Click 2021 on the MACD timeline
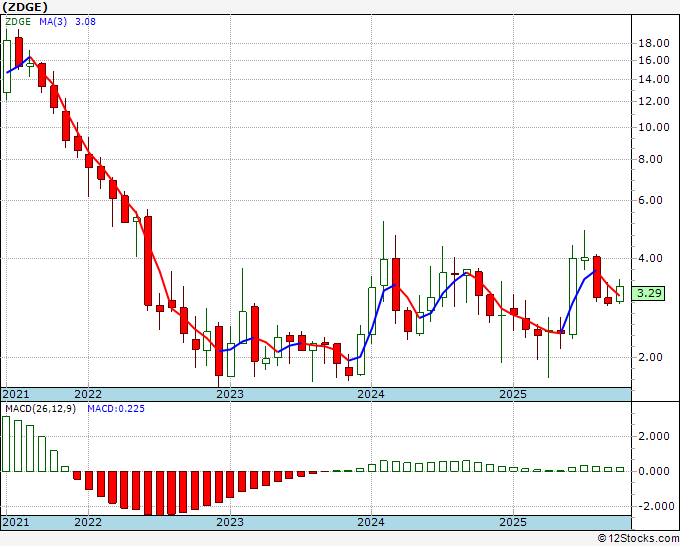The height and width of the screenshot is (546, 680). (x=16, y=522)
